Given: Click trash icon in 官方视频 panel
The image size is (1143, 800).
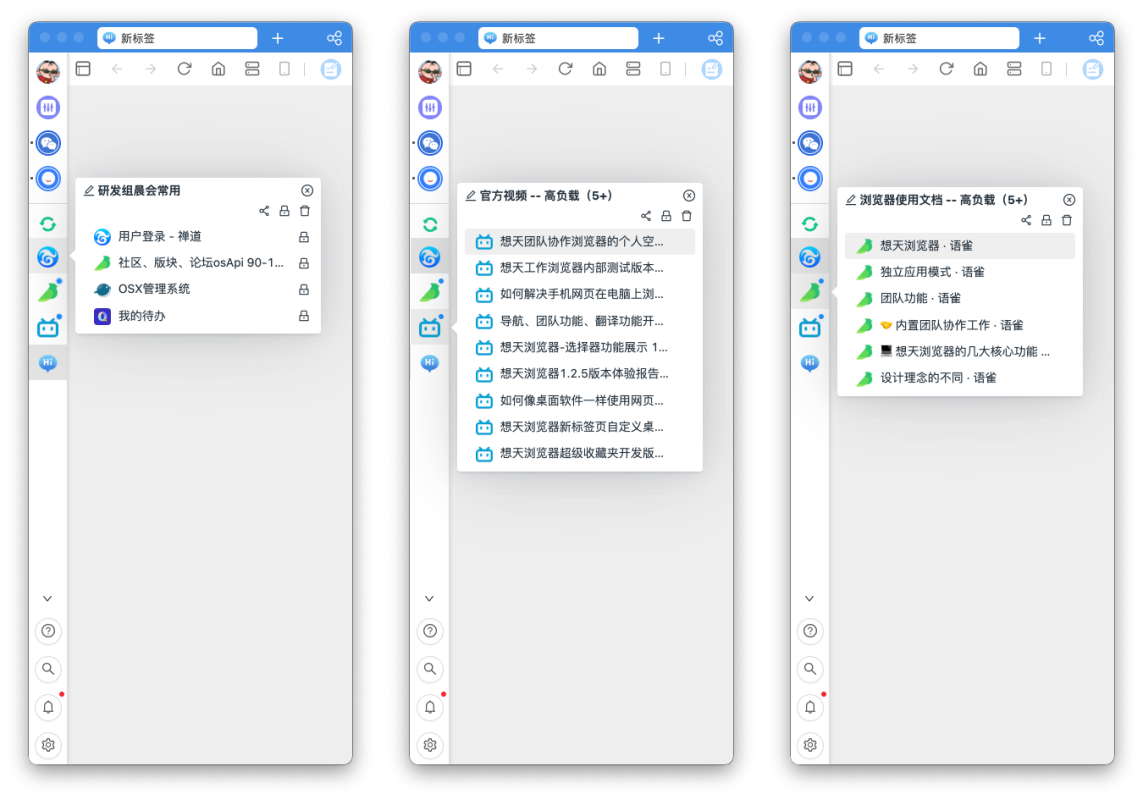Looking at the screenshot, I should pos(687,216).
